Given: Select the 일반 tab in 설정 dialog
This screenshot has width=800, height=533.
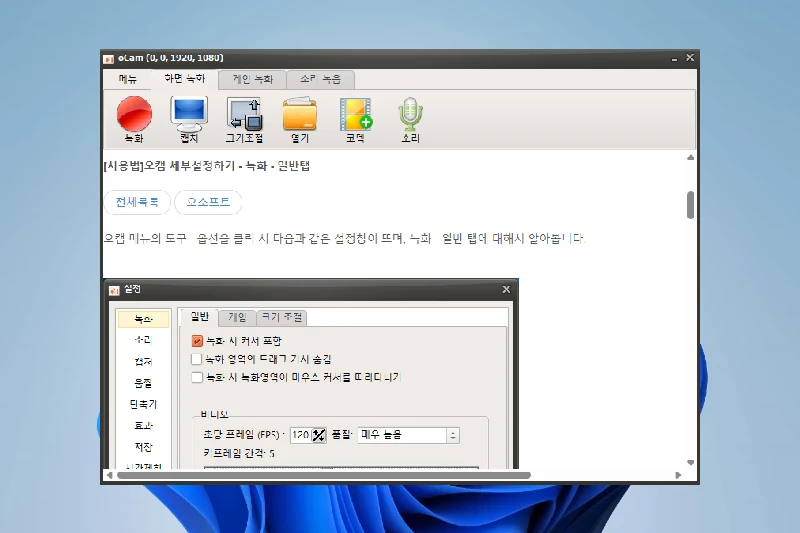Looking at the screenshot, I should click(199, 317).
